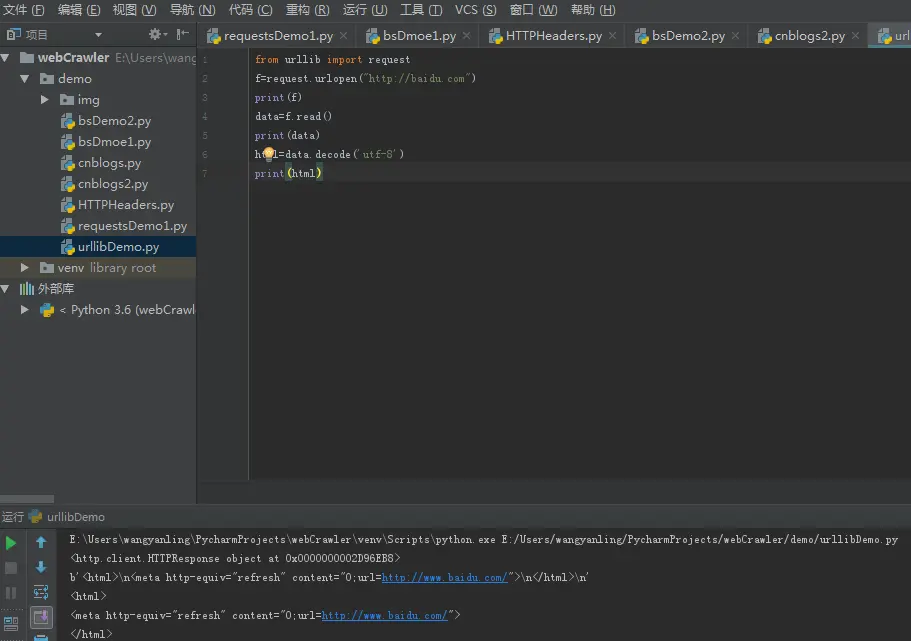Open the 项目 view dropdown arrow
This screenshot has width=911, height=641.
98,35
